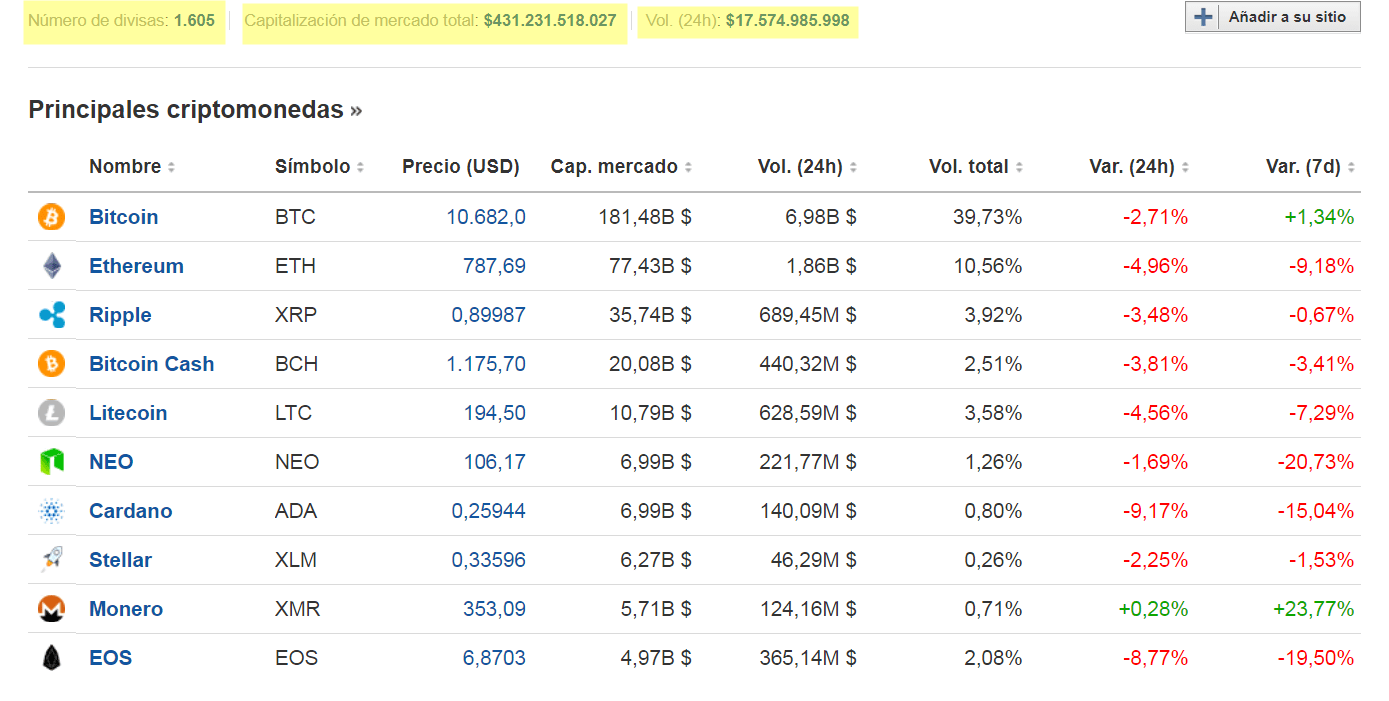Click the Ripple logo icon
The height and width of the screenshot is (701, 1389).
click(51, 315)
